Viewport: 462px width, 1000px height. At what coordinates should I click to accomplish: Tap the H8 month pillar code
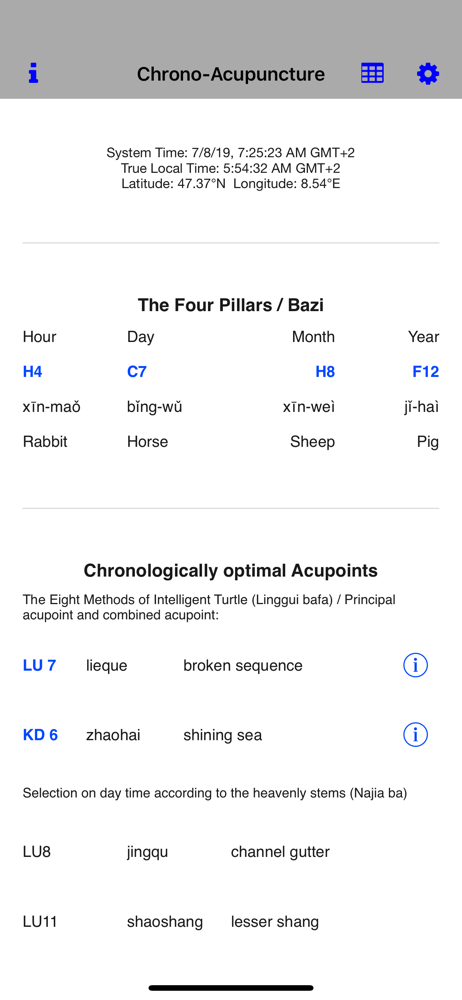(325, 372)
